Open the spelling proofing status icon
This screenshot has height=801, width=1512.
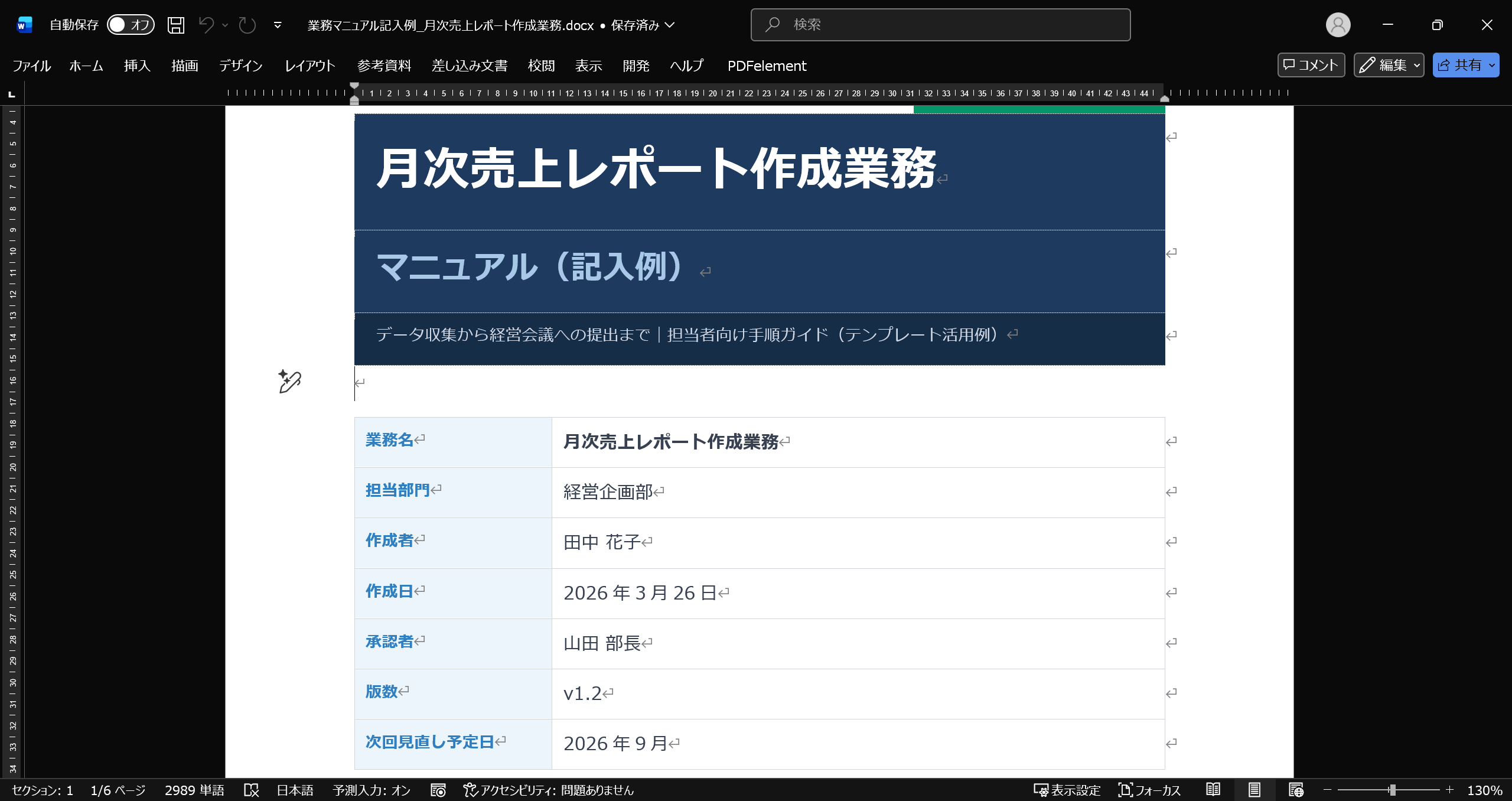(x=252, y=790)
